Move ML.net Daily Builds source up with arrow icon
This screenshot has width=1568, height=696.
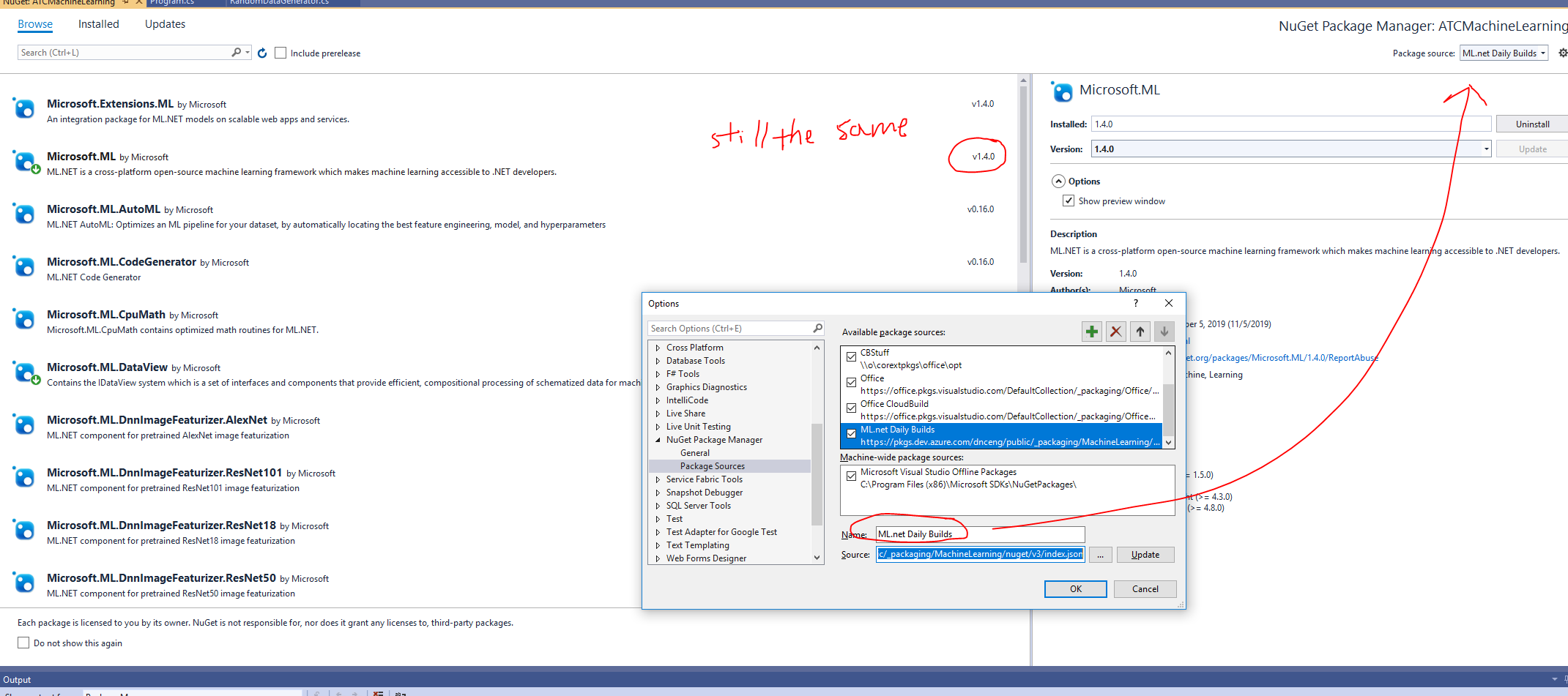click(x=1140, y=332)
